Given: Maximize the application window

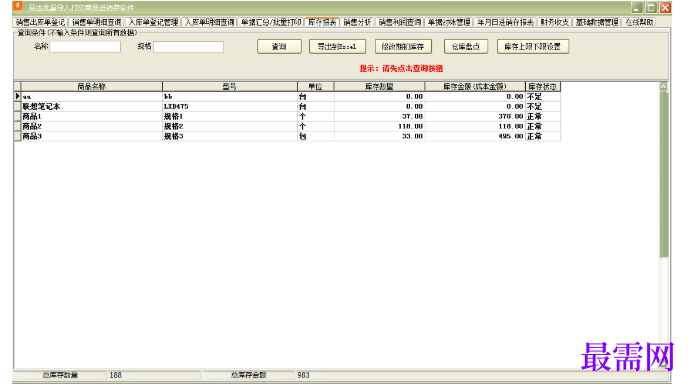Looking at the screenshot, I should [651, 8].
